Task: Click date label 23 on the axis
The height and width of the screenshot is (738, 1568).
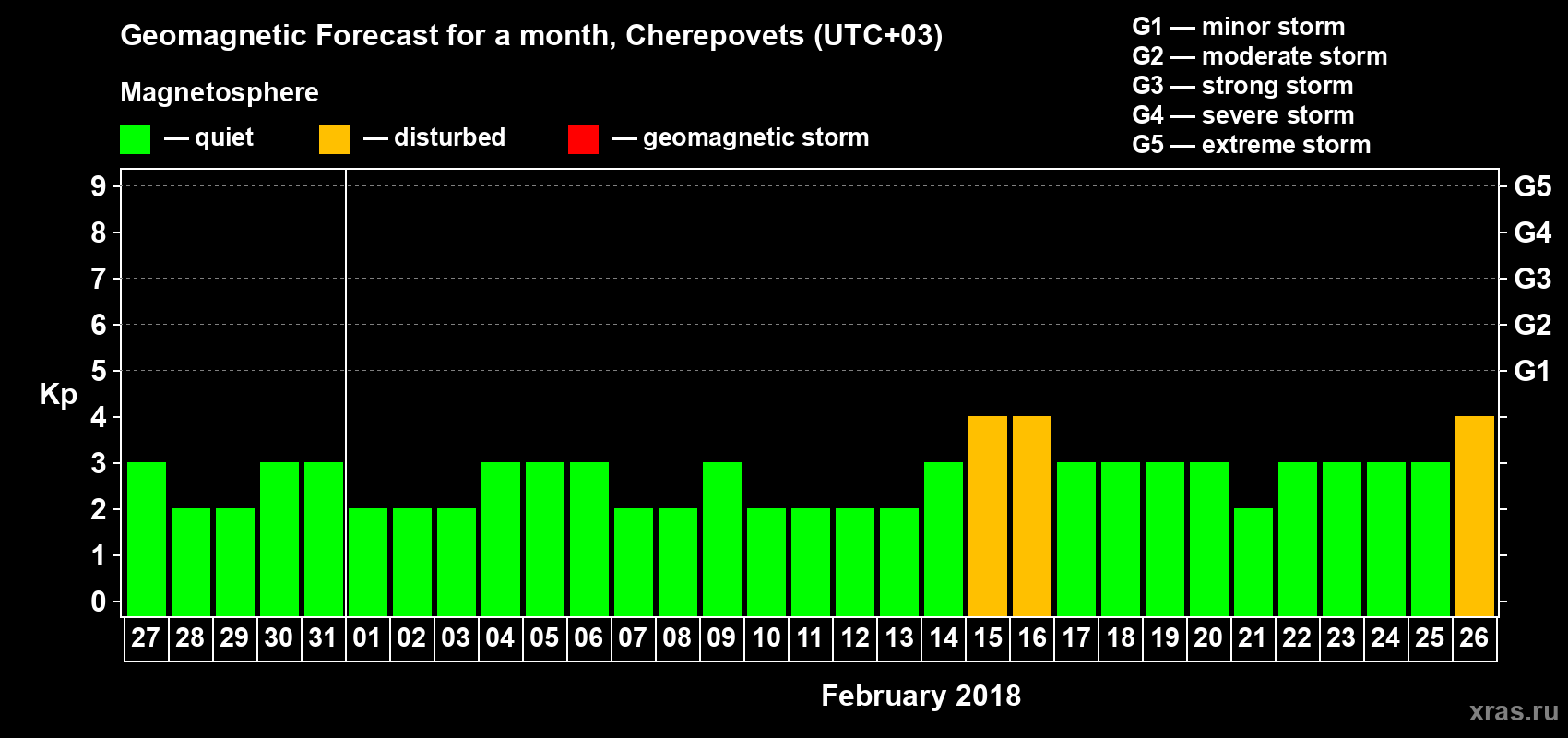Action: [x=1341, y=638]
